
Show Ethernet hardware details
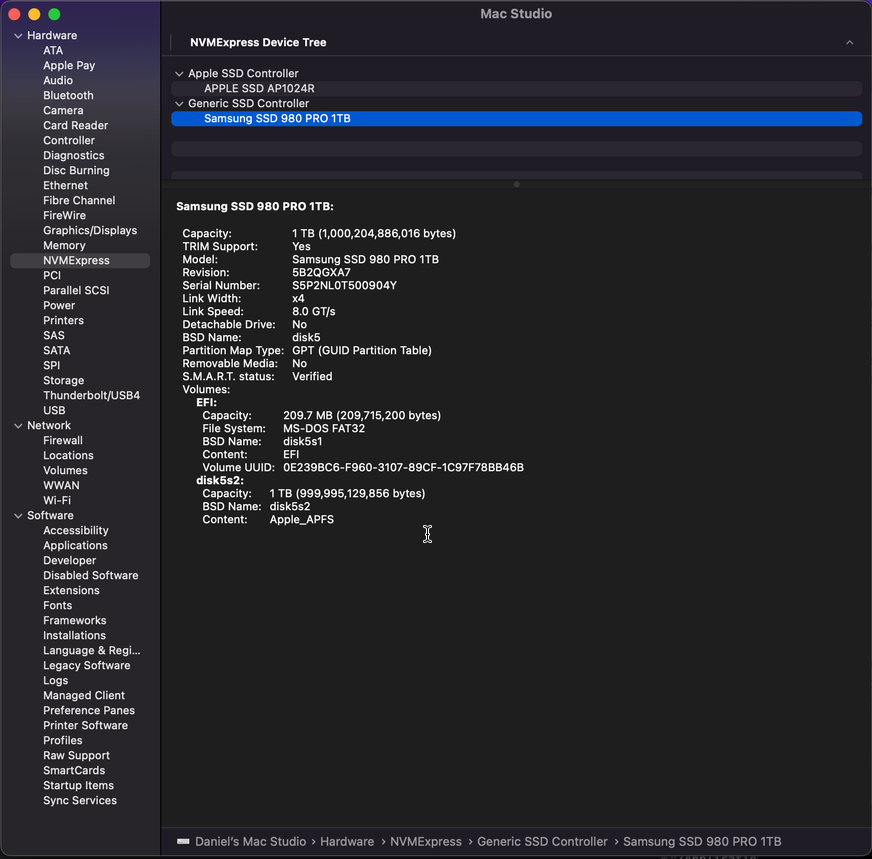[x=66, y=186]
